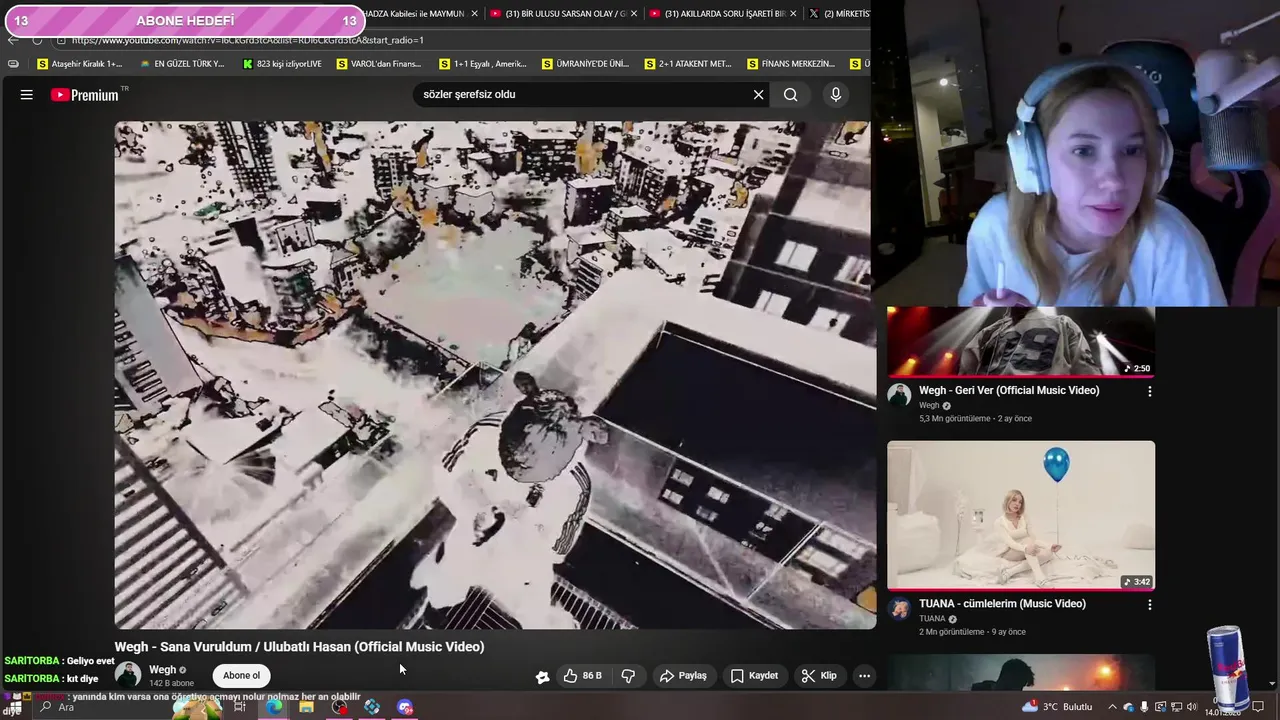
Task: Click the OneDrive cloud tray icon
Action: pos(1128,707)
